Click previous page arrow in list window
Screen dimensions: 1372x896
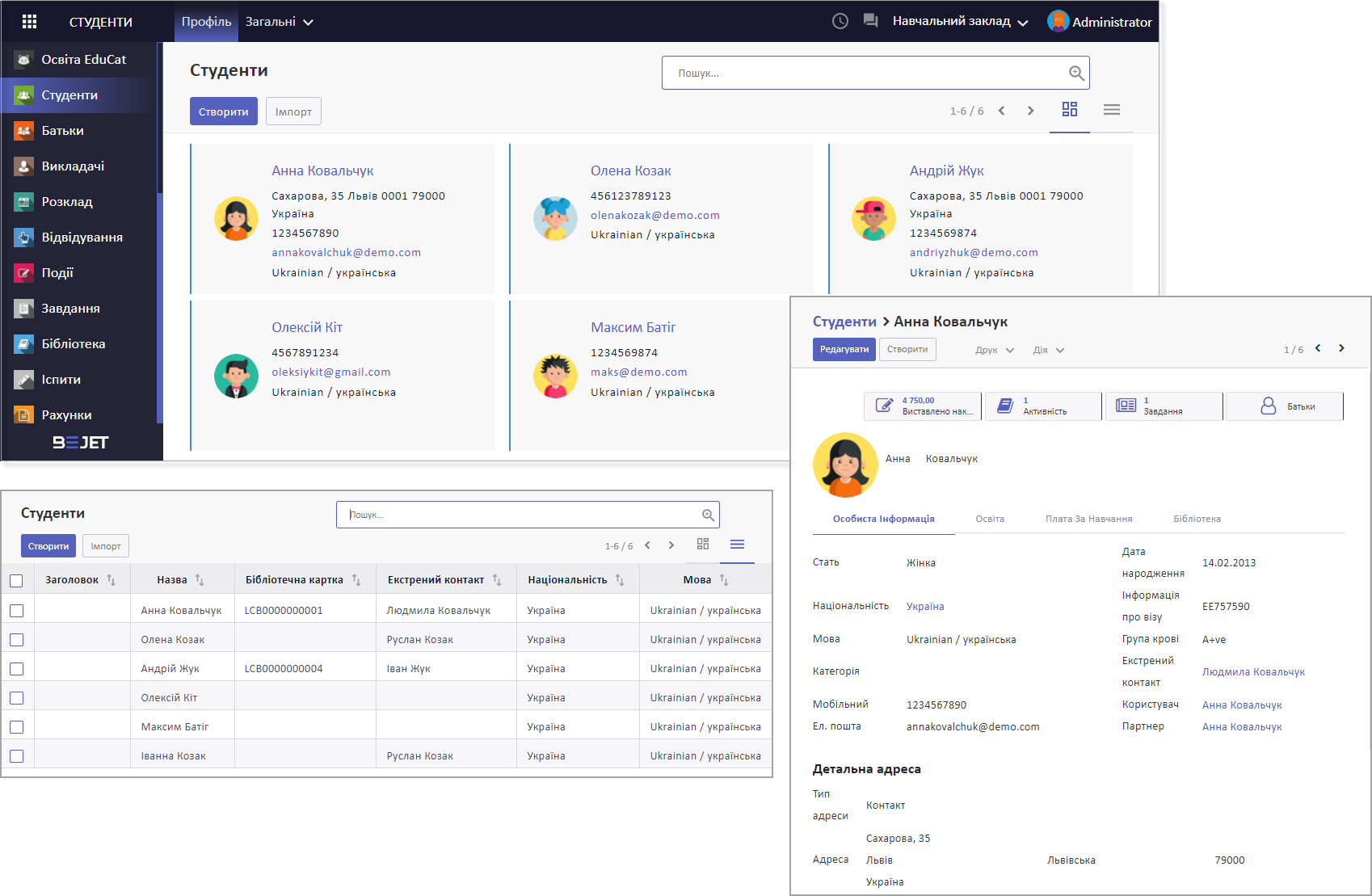point(647,545)
